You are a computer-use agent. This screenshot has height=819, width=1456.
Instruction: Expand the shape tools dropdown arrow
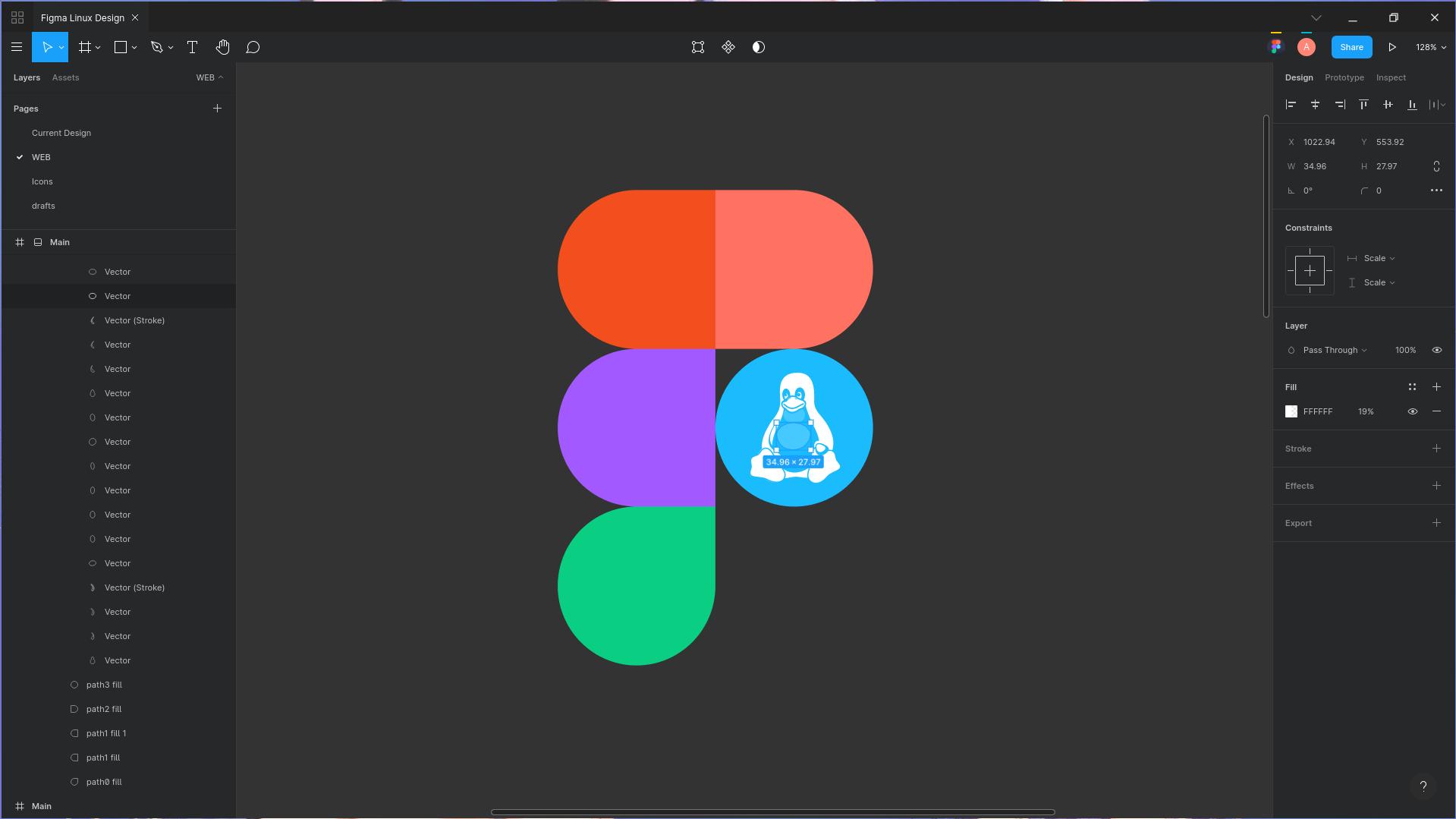pyautogui.click(x=134, y=47)
